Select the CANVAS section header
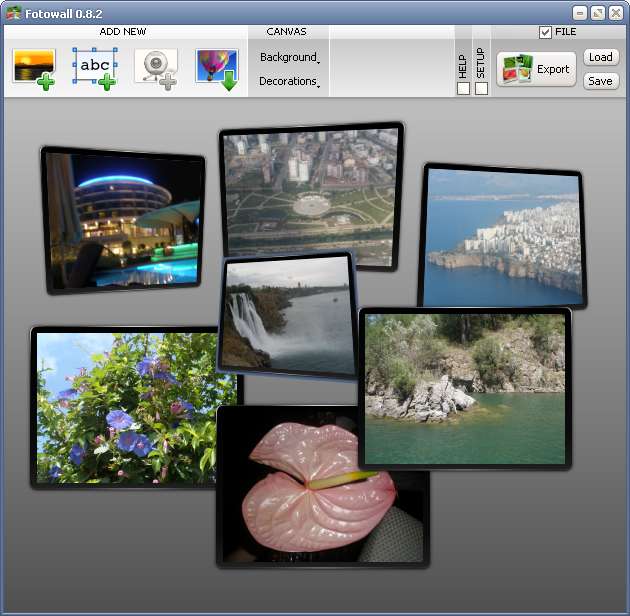 pyautogui.click(x=286, y=32)
